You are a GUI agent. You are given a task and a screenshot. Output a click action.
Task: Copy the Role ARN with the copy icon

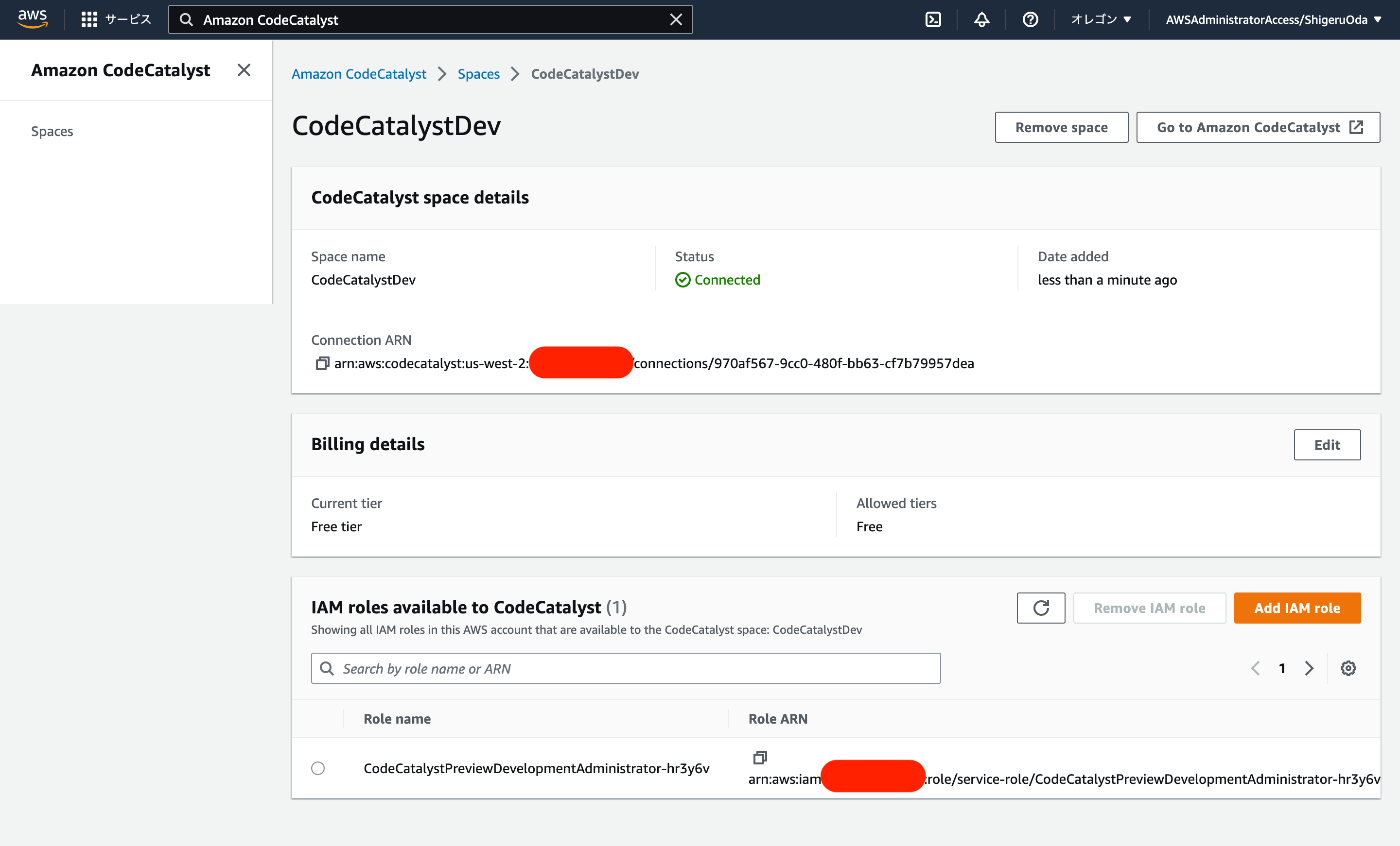click(x=759, y=758)
